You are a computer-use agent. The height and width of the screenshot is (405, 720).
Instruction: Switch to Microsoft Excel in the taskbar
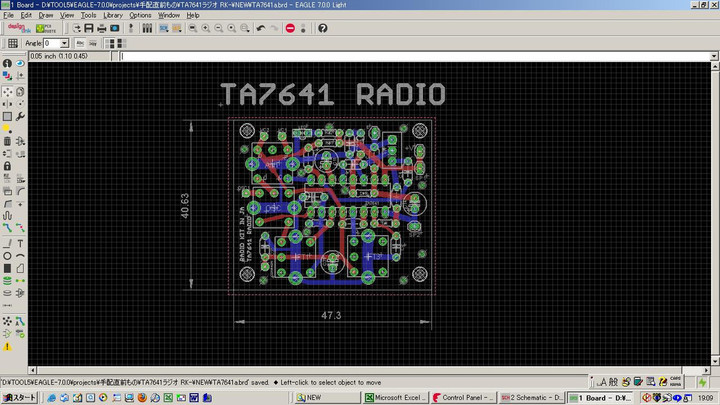pos(395,397)
